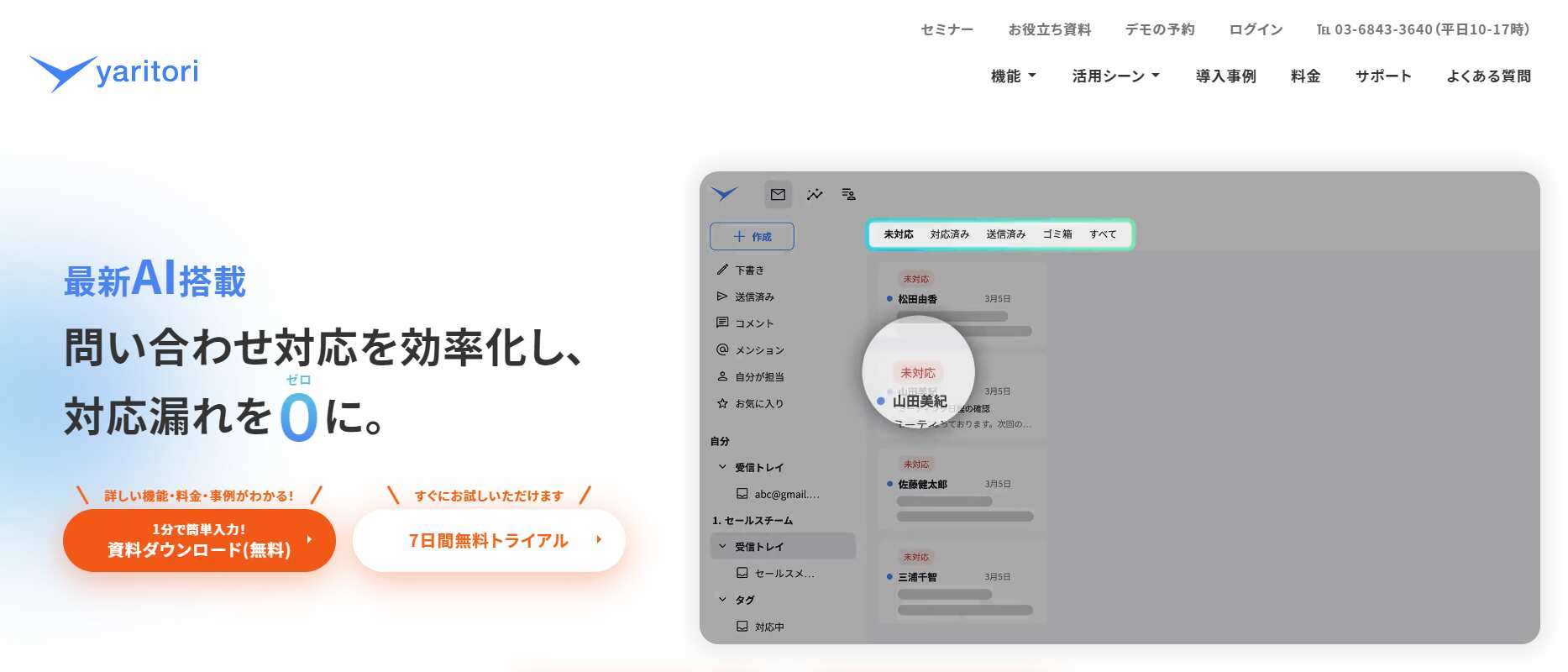Click the 03-6843-3640 phone number
The width and height of the screenshot is (1568, 672).
coord(1382,29)
